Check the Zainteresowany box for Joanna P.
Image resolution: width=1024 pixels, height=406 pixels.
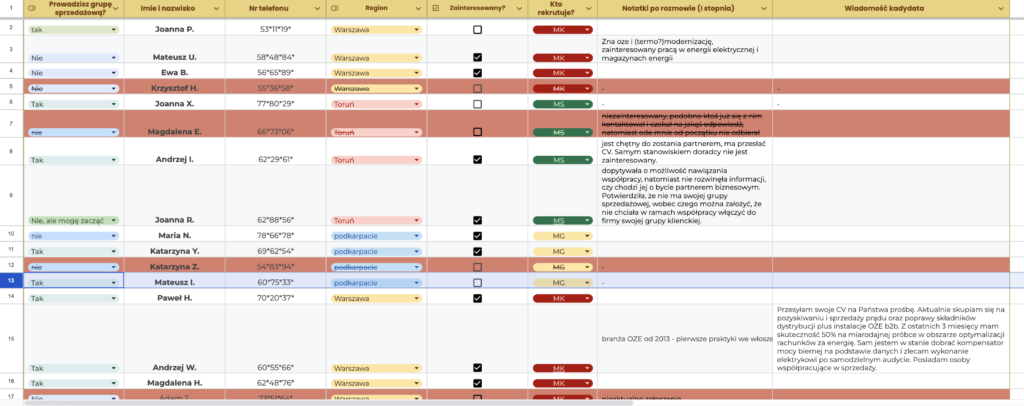click(x=477, y=30)
